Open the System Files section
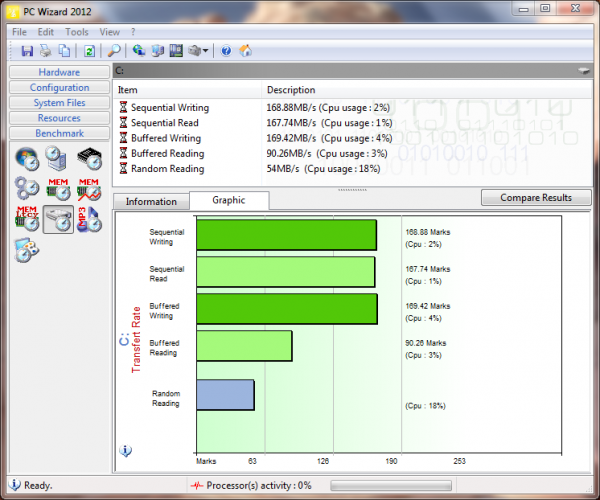 59,103
